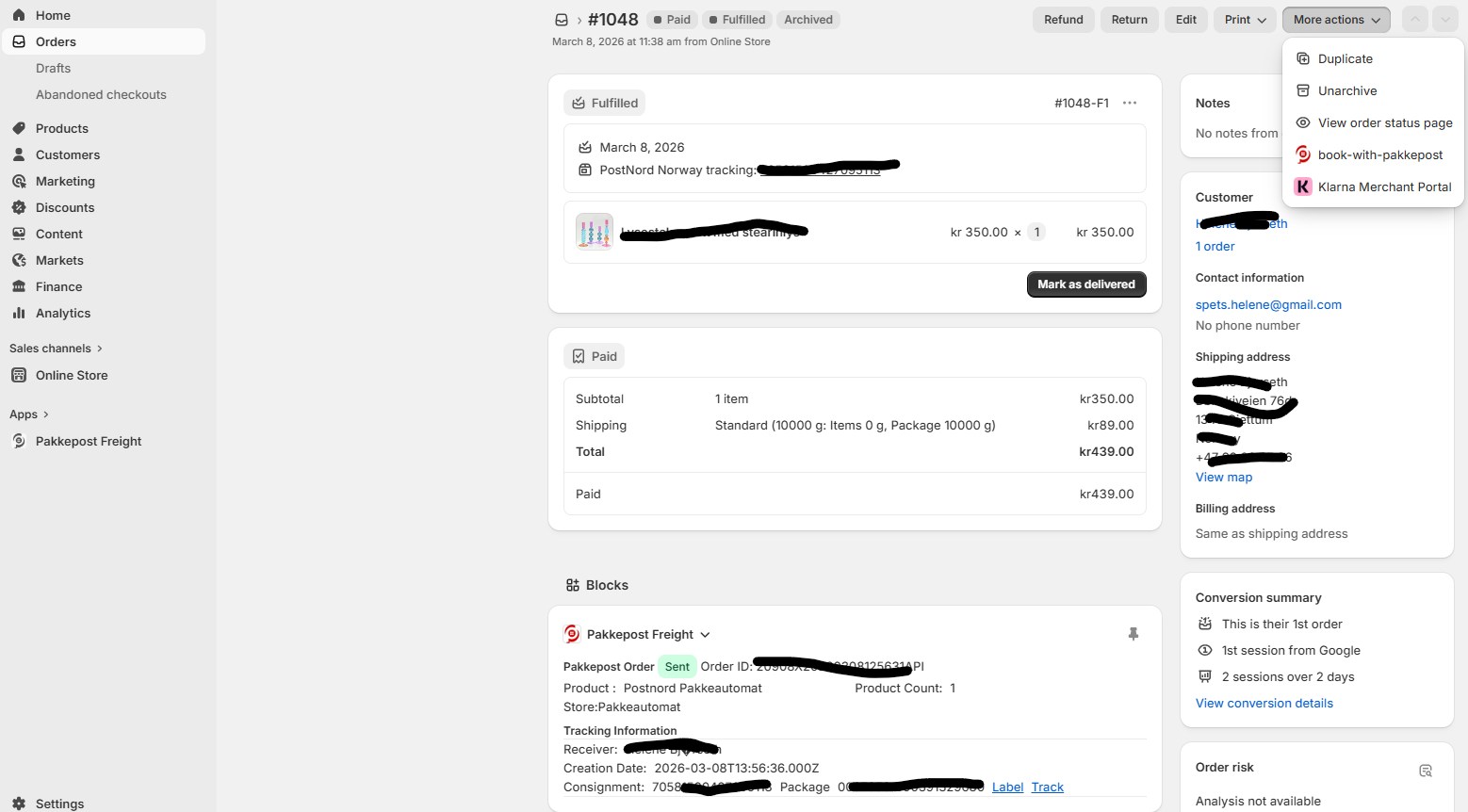Click the Pakkepost Freight app icon in sidebar
This screenshot has height=812, width=1468.
(19, 441)
